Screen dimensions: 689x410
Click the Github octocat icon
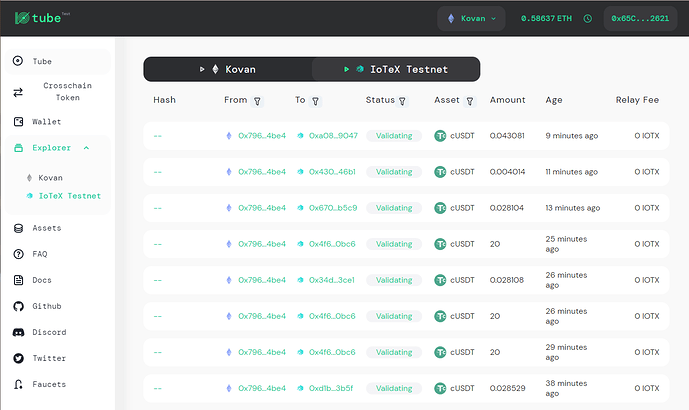[x=18, y=306]
